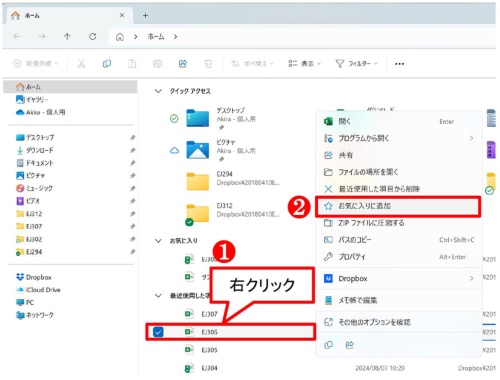Open ダウンロード in the sidebar
Screen dimensions: 500x380
[35, 150]
